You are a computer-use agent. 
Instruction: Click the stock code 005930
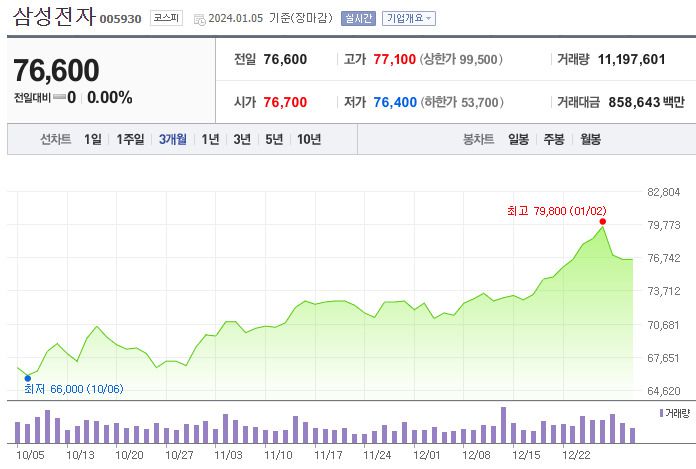pyautogui.click(x=121, y=19)
